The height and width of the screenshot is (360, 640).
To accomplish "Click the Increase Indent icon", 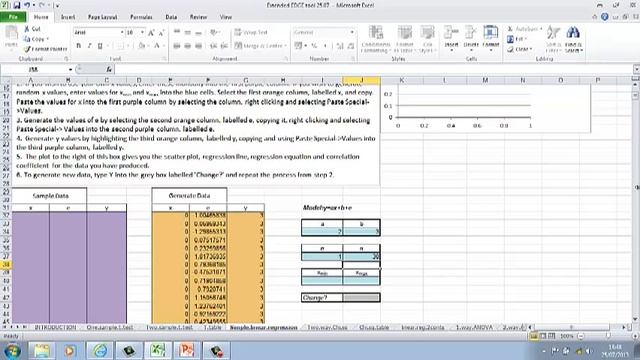I will coord(224,46).
